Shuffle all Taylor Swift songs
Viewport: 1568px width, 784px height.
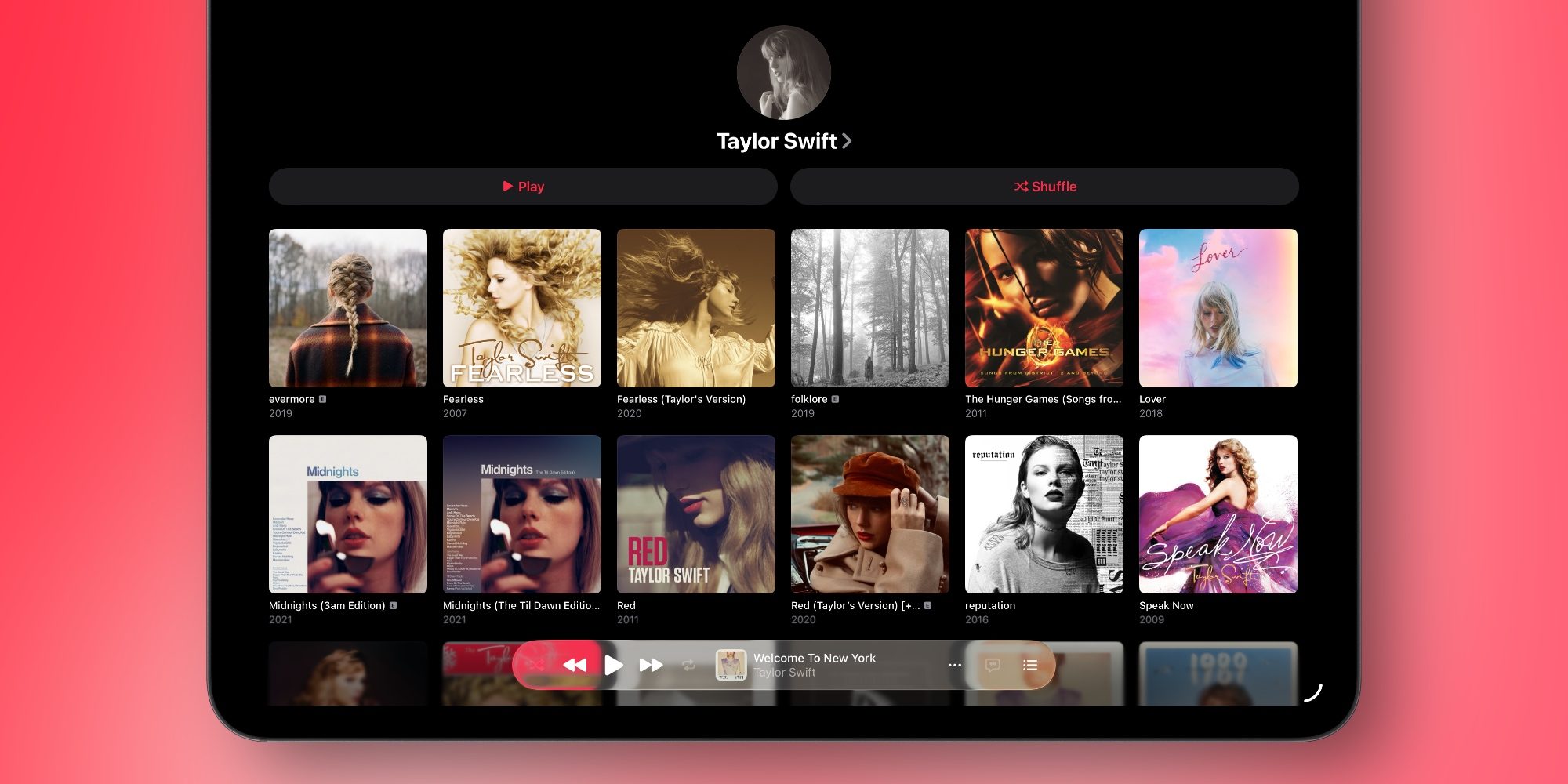tap(1044, 187)
